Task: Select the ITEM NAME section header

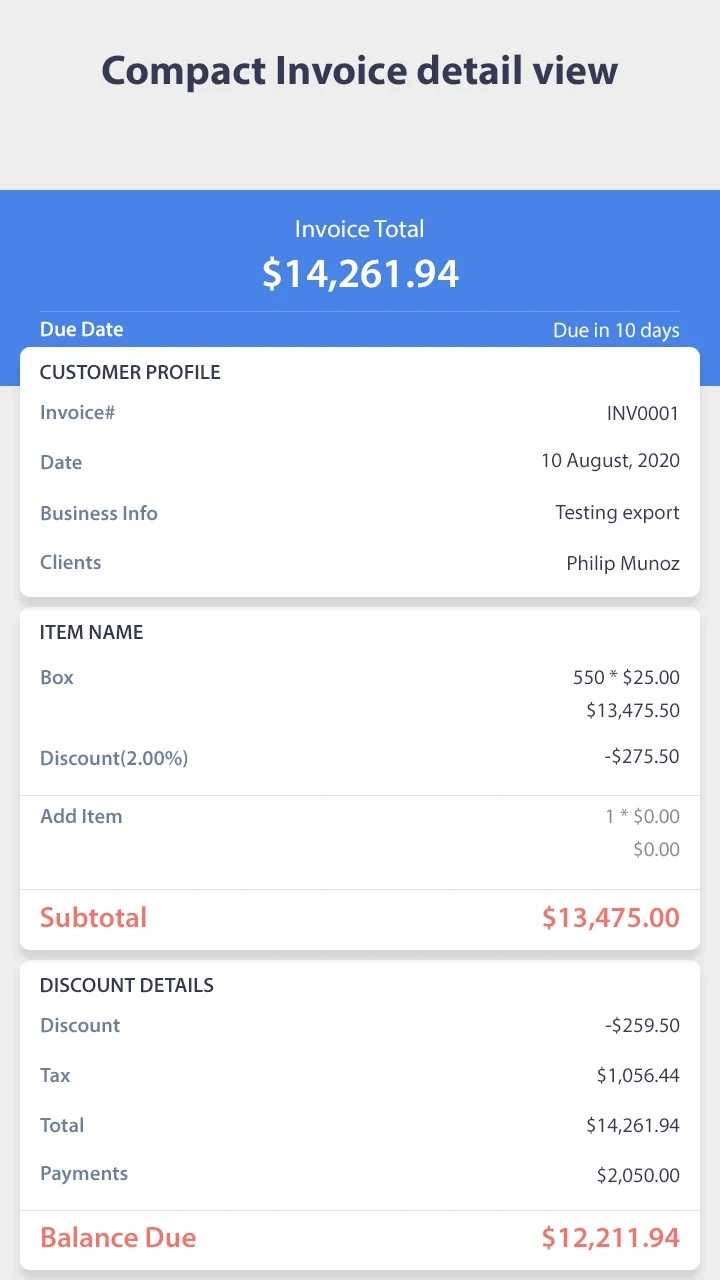Action: [x=92, y=632]
